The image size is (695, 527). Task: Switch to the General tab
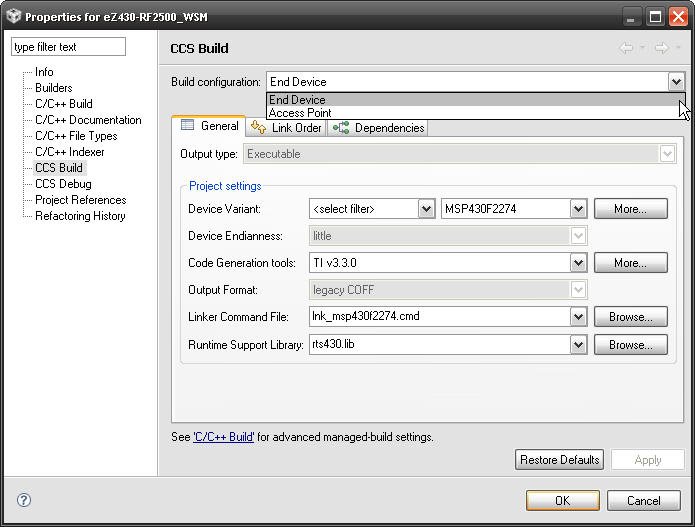[210, 126]
